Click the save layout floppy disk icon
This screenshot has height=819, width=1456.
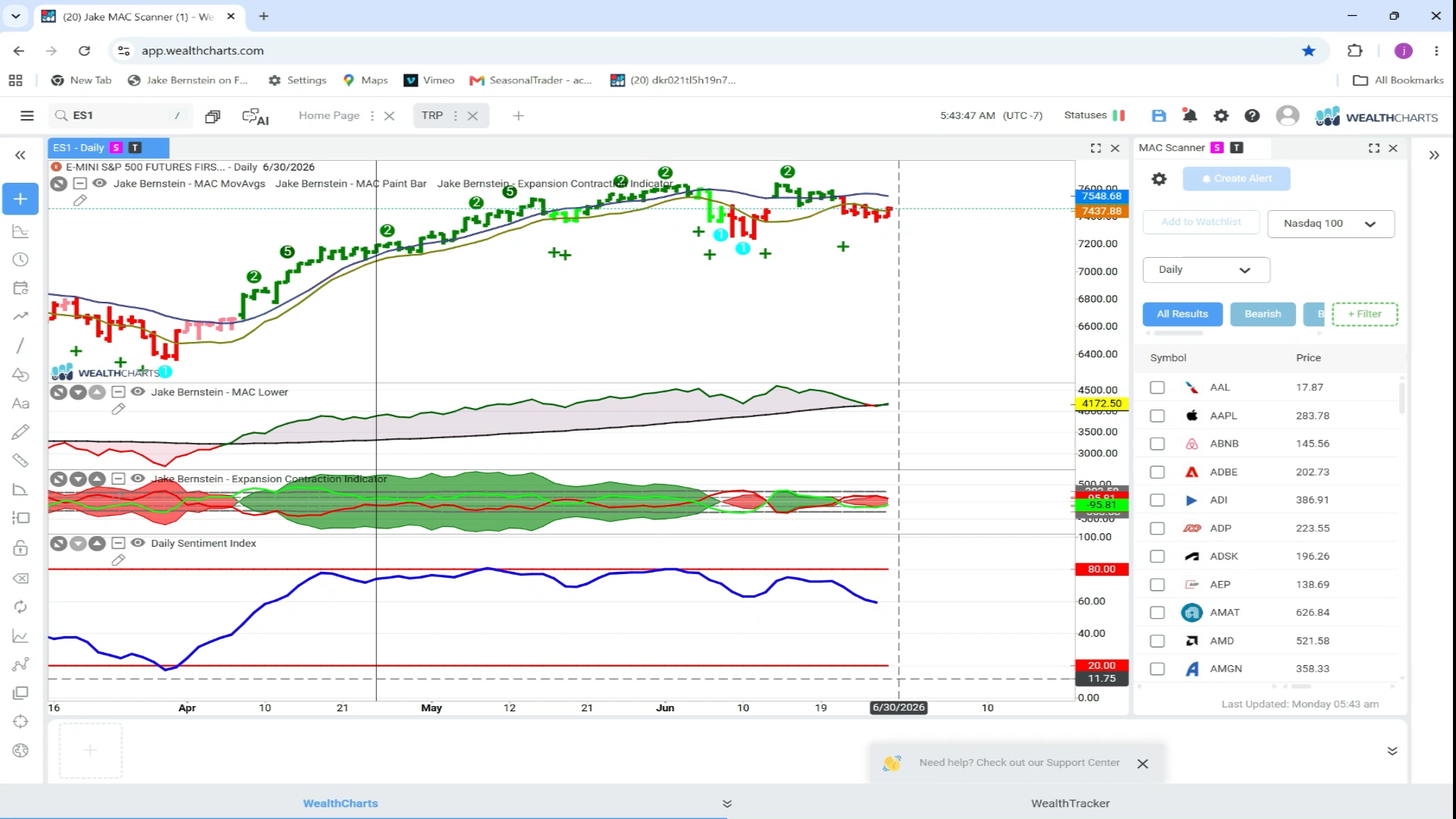pos(1158,116)
